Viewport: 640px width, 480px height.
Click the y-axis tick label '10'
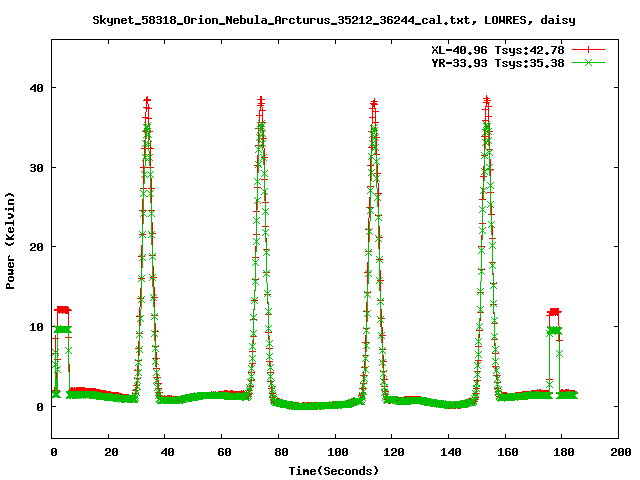[36, 327]
